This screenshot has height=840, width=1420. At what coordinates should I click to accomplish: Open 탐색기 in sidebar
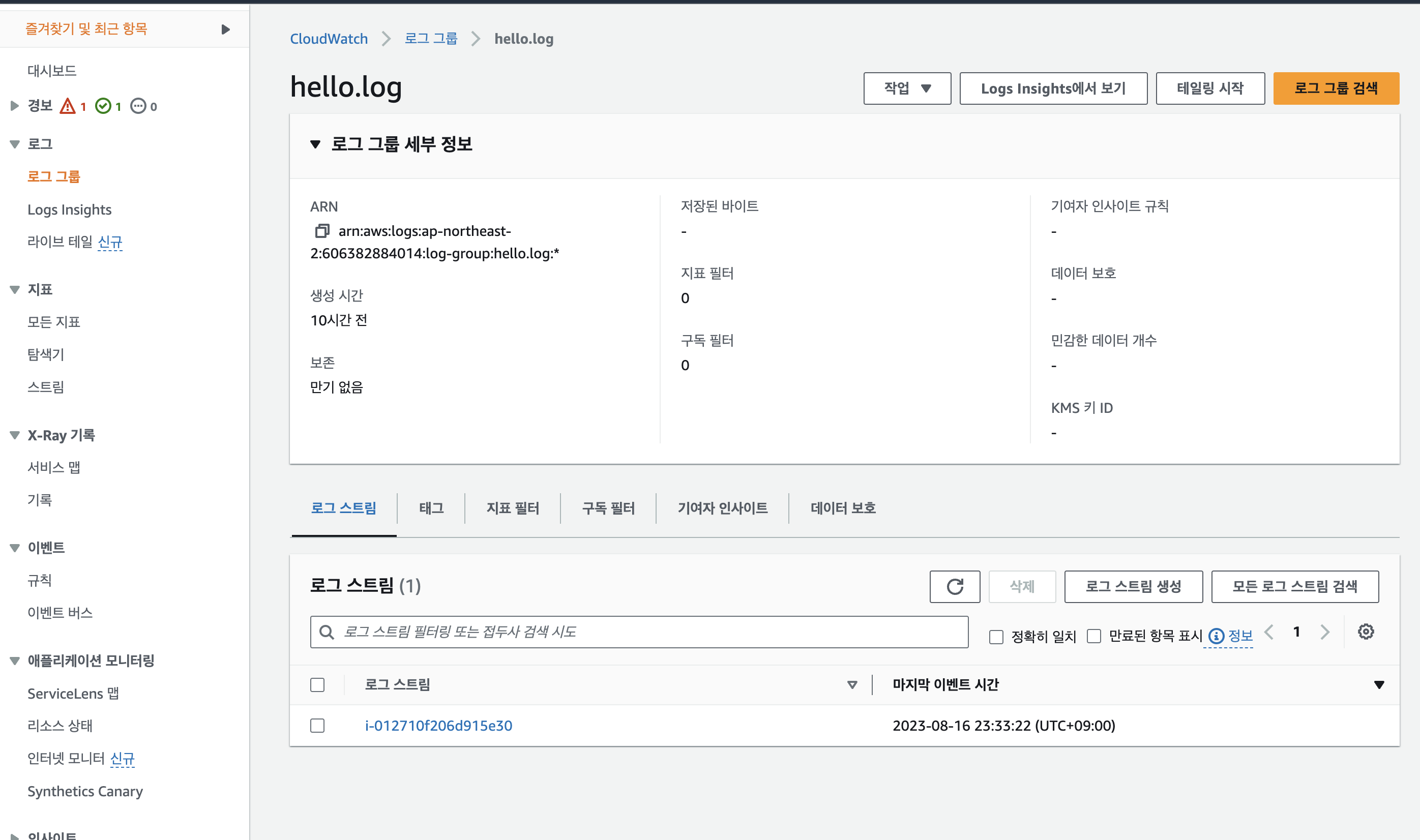coord(46,354)
